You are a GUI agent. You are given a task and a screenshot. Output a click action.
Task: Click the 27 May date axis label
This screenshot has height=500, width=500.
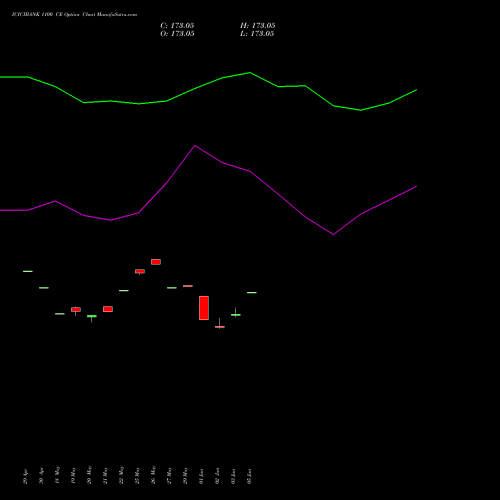(169, 475)
